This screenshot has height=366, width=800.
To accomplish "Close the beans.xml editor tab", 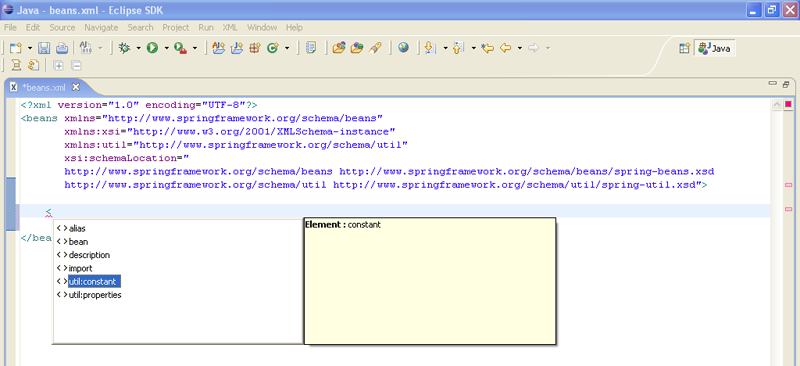I will [x=76, y=87].
